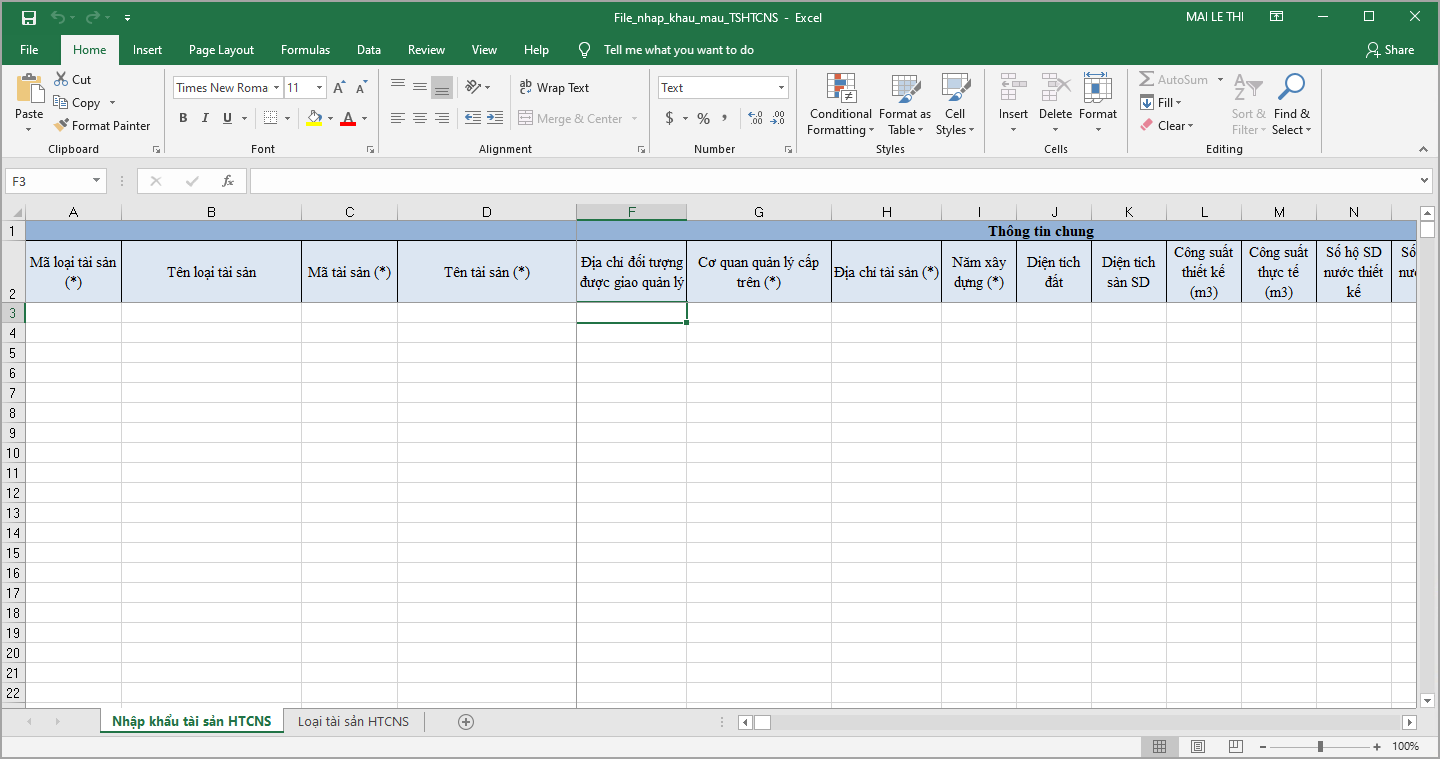Click the Increase Decimal icon
This screenshot has width=1440, height=759.
[x=754, y=118]
